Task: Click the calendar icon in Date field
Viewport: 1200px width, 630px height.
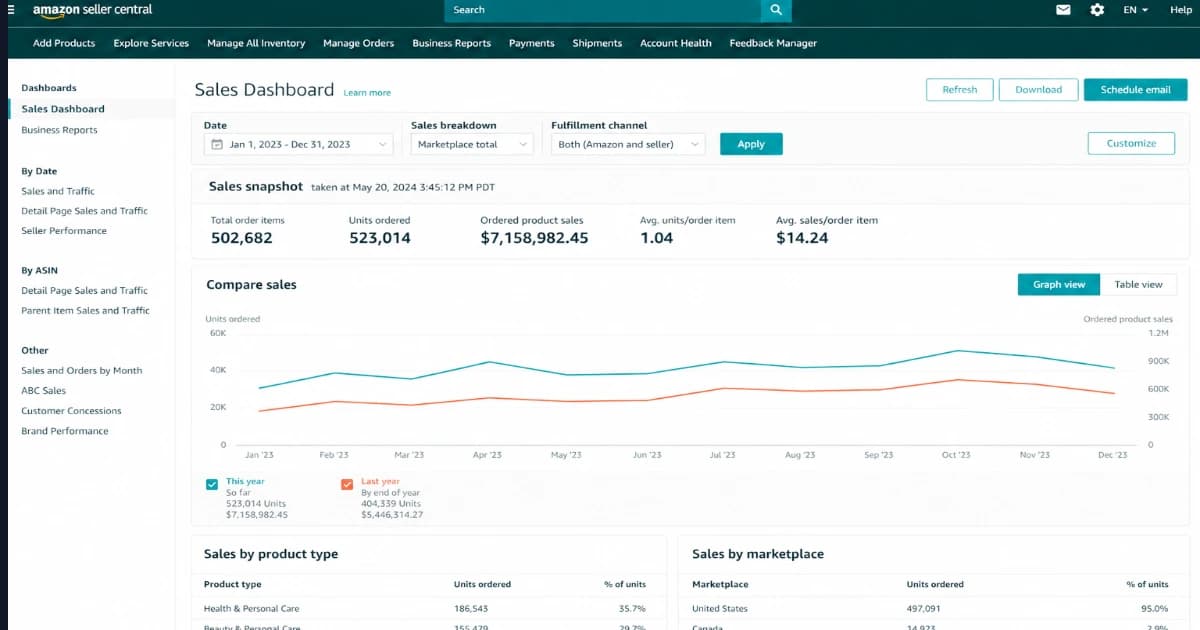Action: 217,144
